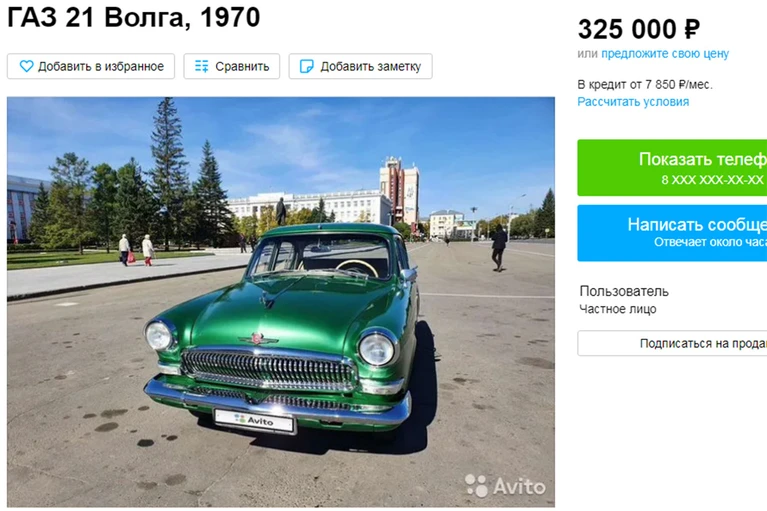
Task: Click the sticky note icon
Action: [x=307, y=66]
